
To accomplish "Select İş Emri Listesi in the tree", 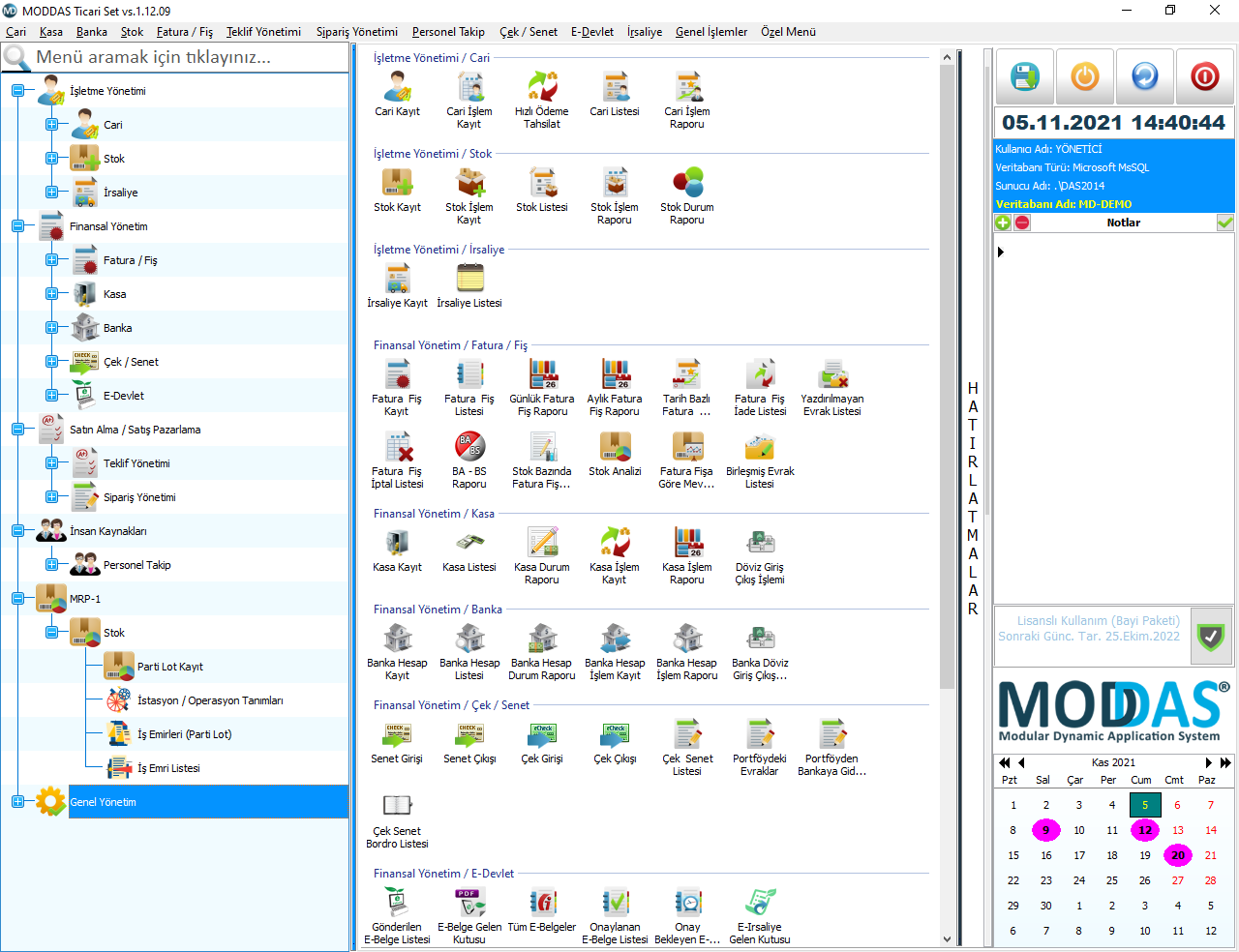I will pos(168,768).
